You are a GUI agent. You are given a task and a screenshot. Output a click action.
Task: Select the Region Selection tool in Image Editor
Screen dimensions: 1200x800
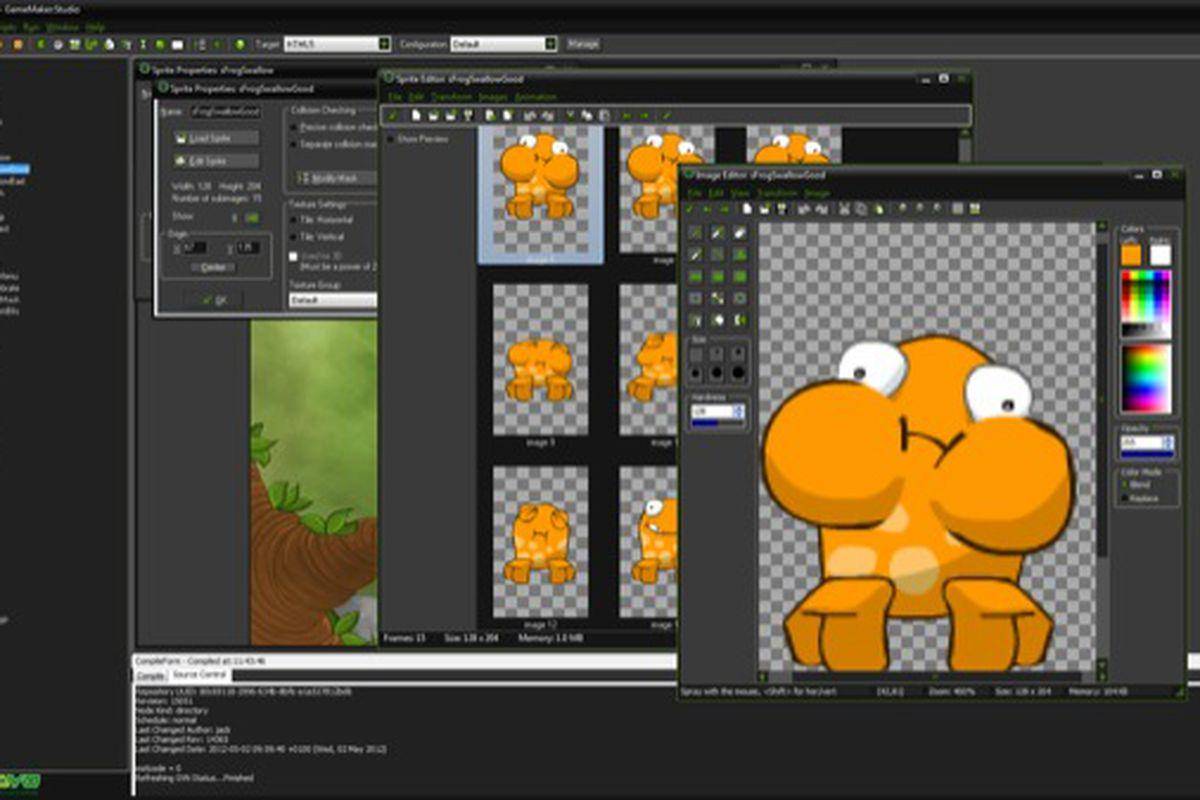point(695,299)
